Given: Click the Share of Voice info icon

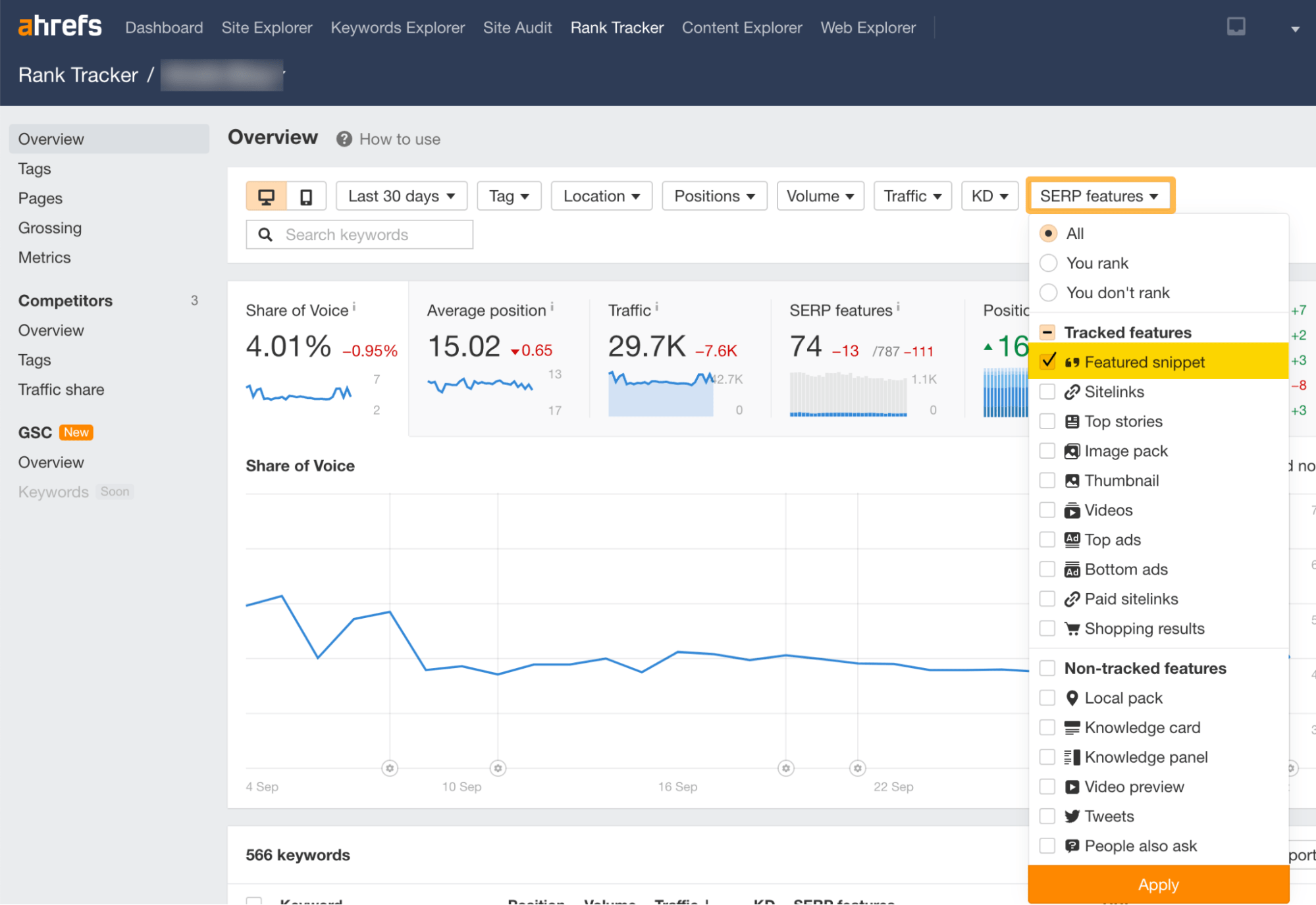Looking at the screenshot, I should click(x=354, y=305).
